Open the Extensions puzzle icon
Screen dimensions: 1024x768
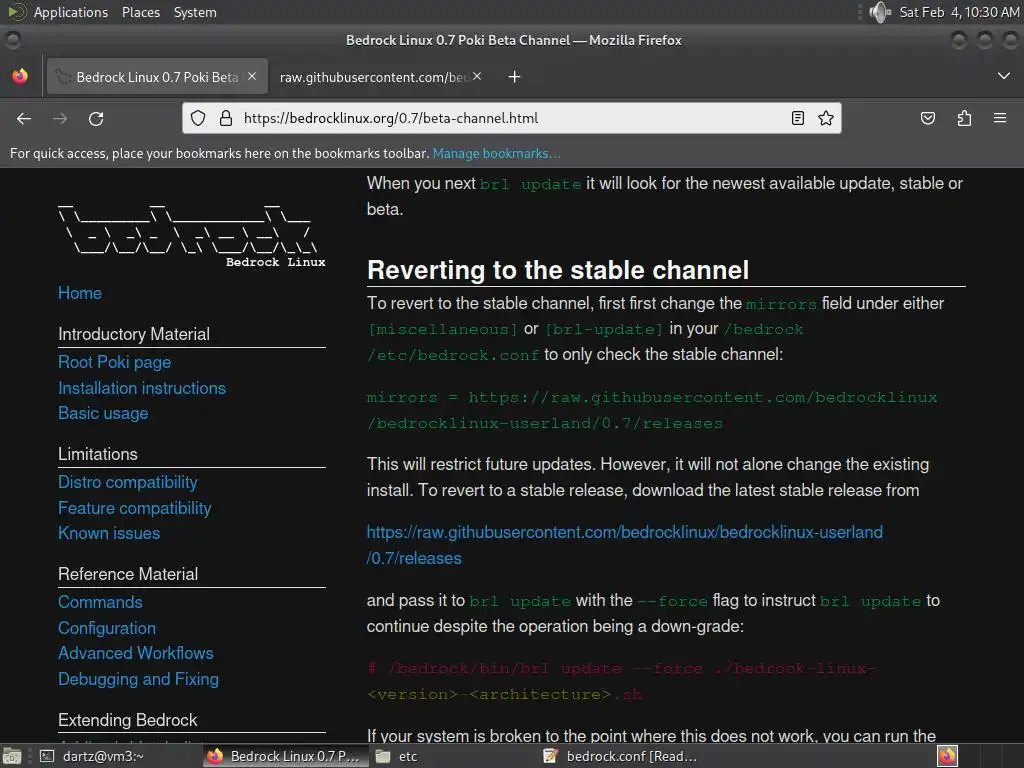[964, 118]
